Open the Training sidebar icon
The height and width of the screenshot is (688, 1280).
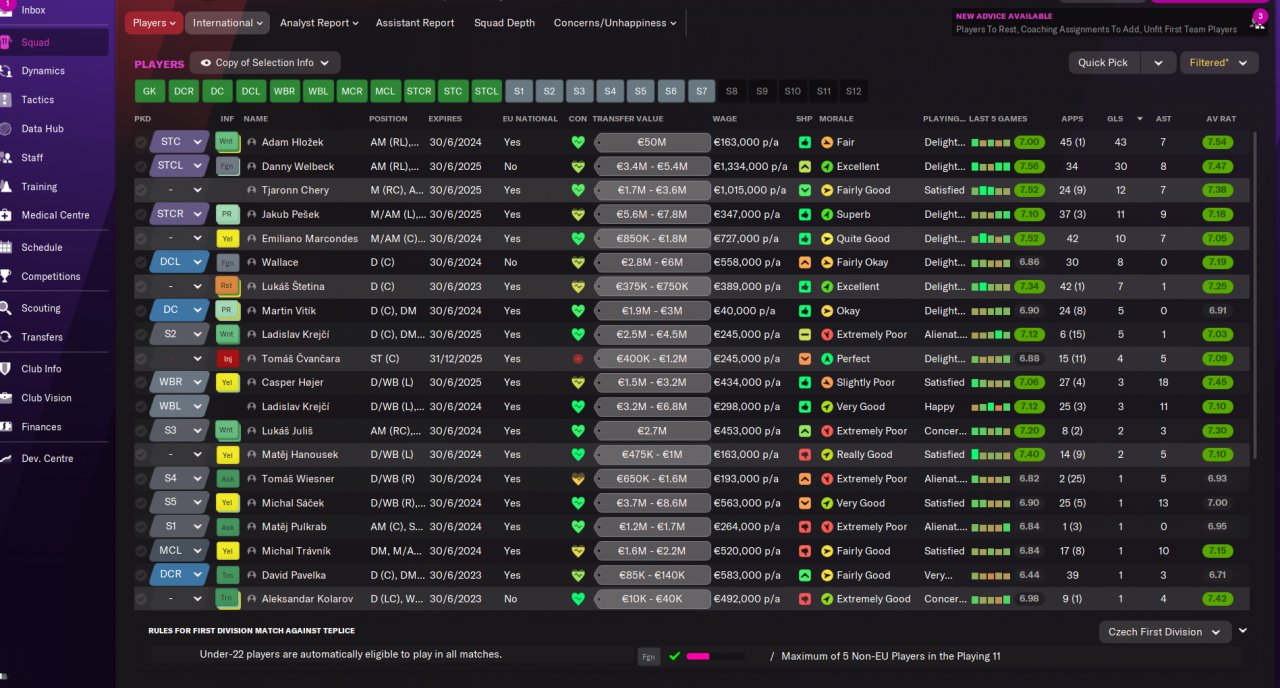click(6, 187)
